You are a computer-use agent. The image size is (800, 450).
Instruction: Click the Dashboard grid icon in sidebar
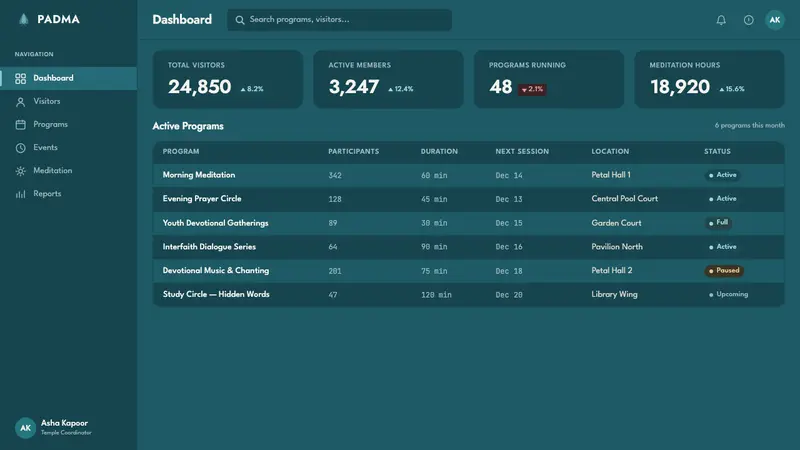(20, 78)
